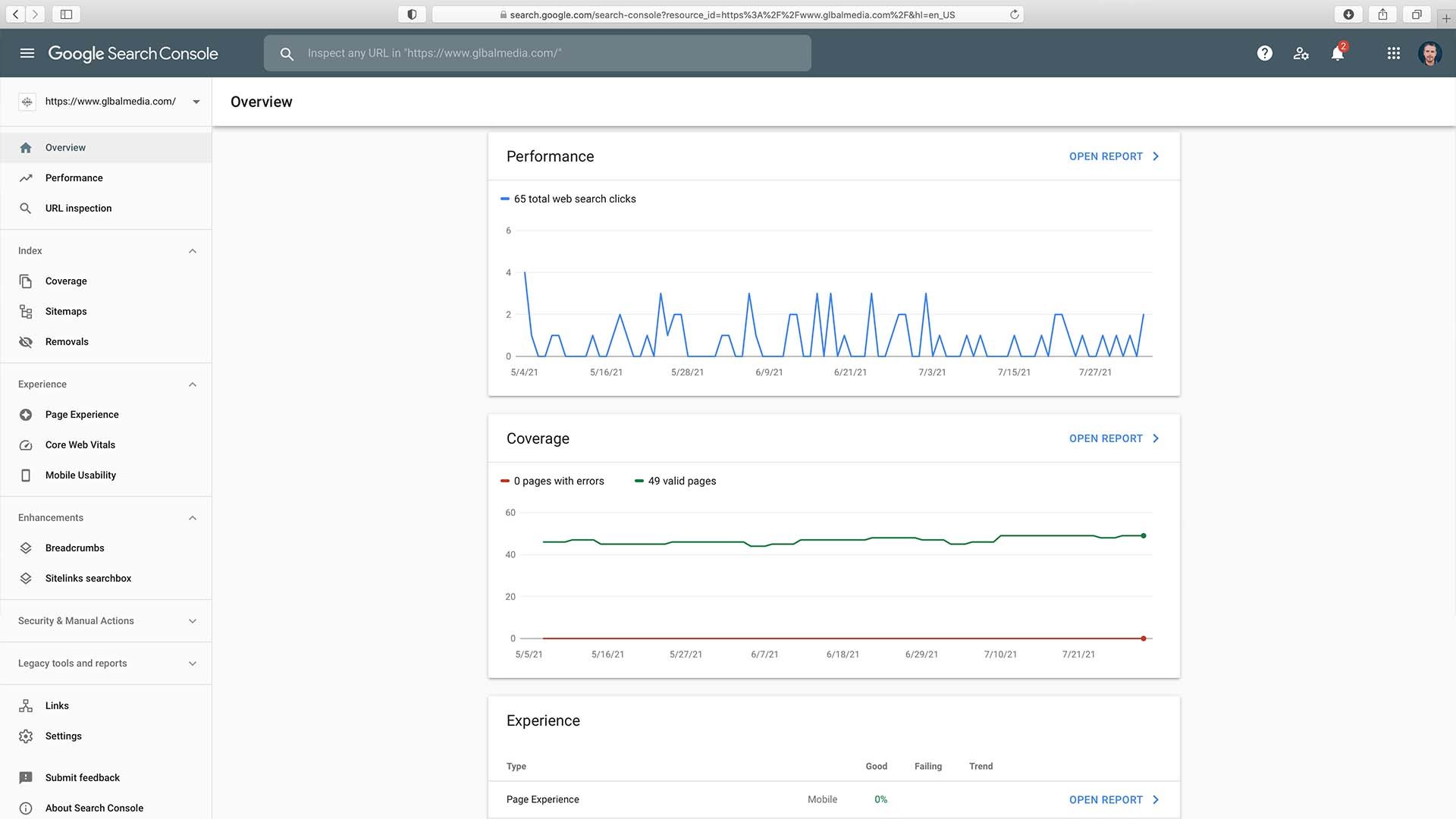Open report for Page Experience row
The image size is (1456, 819).
[x=1114, y=800]
